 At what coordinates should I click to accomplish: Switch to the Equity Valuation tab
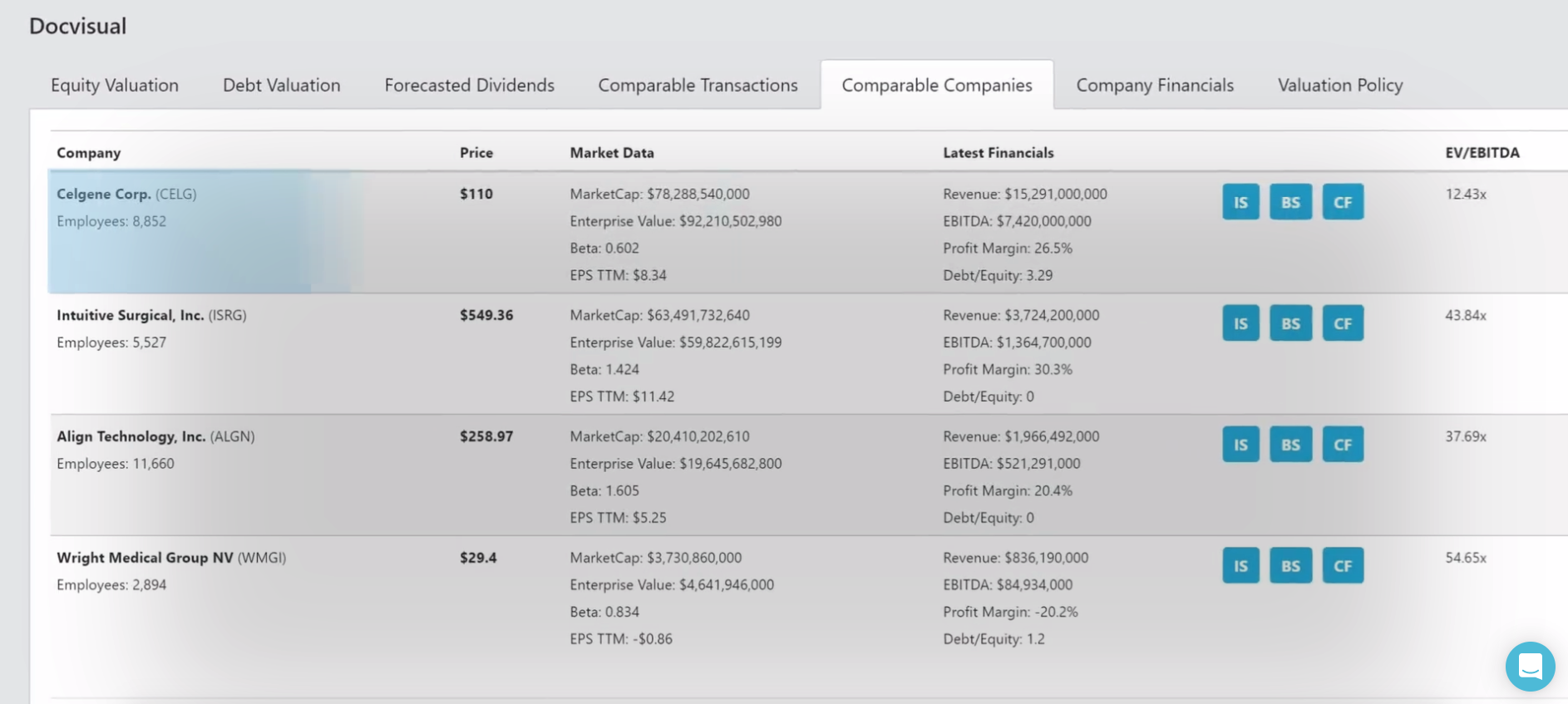[115, 86]
